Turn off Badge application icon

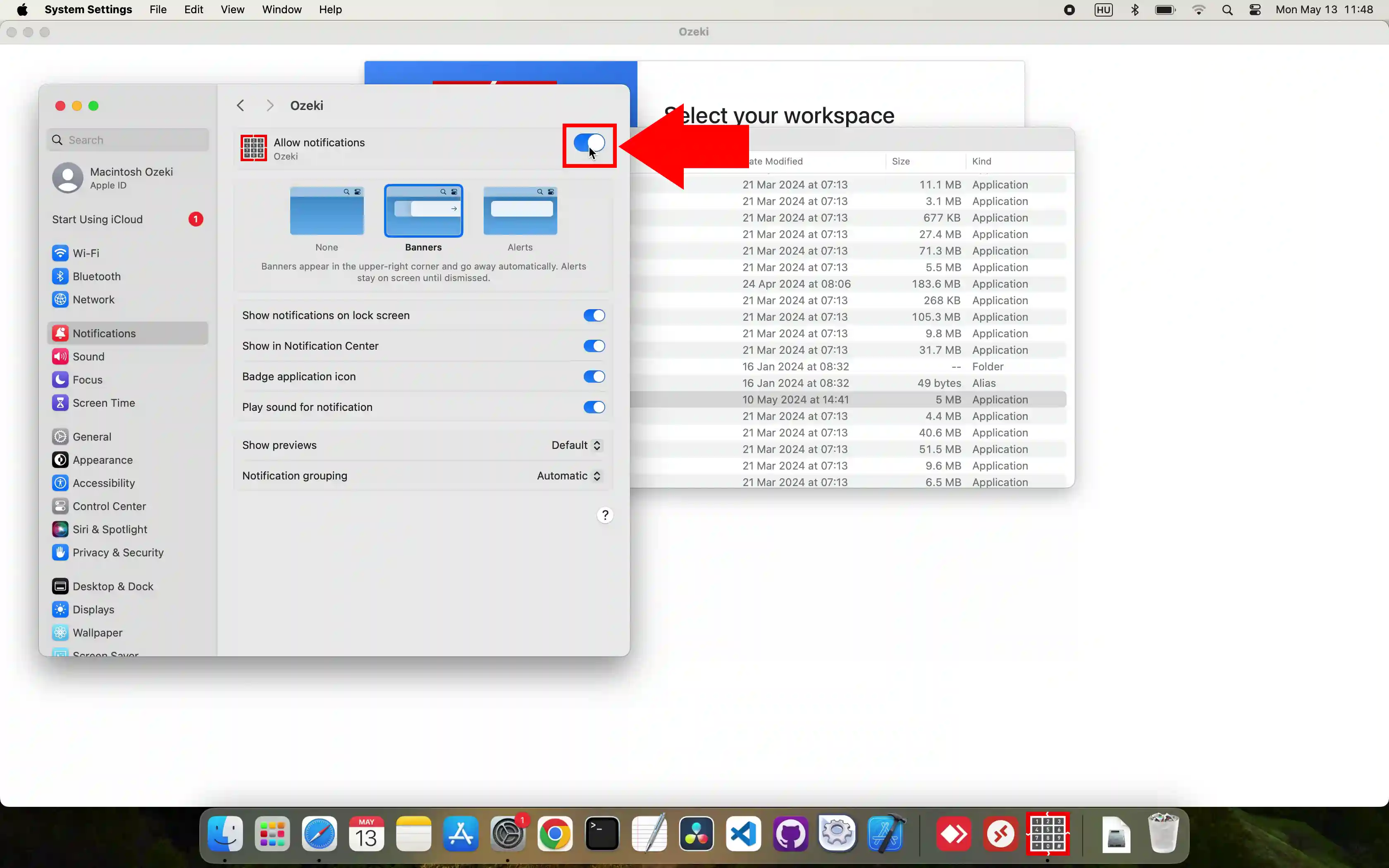click(594, 377)
